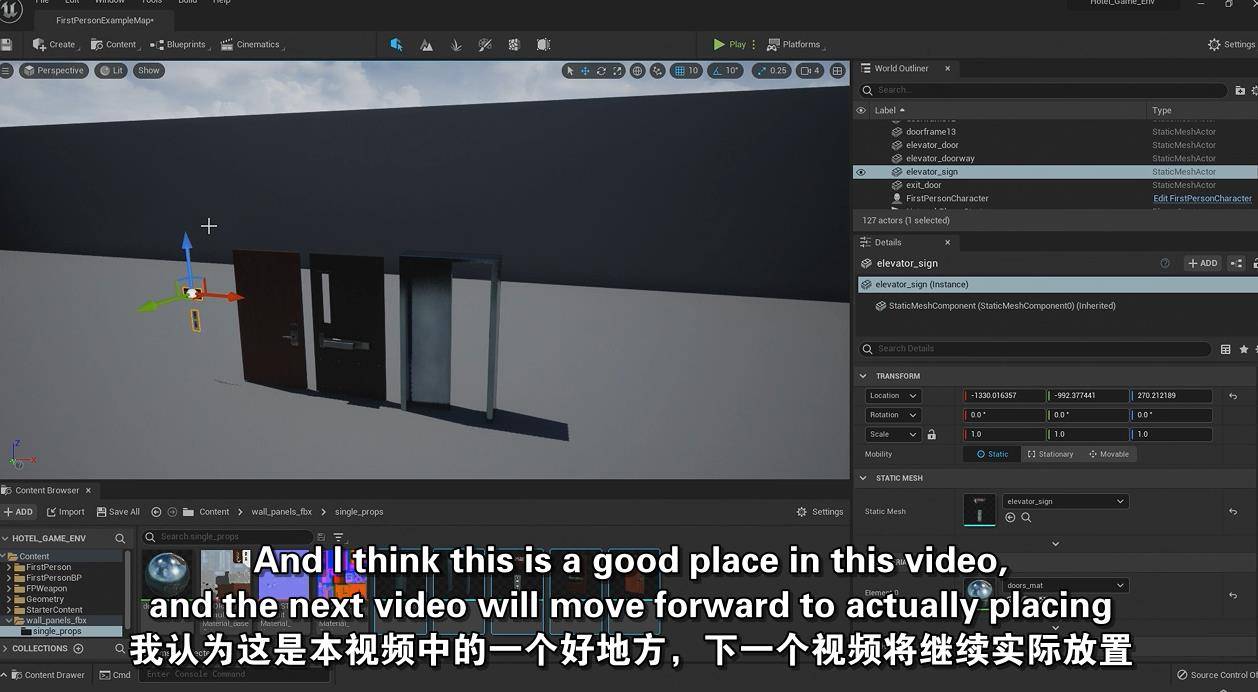1258x692 pixels.
Task: Set Mobility to Movable
Action: coord(1108,454)
